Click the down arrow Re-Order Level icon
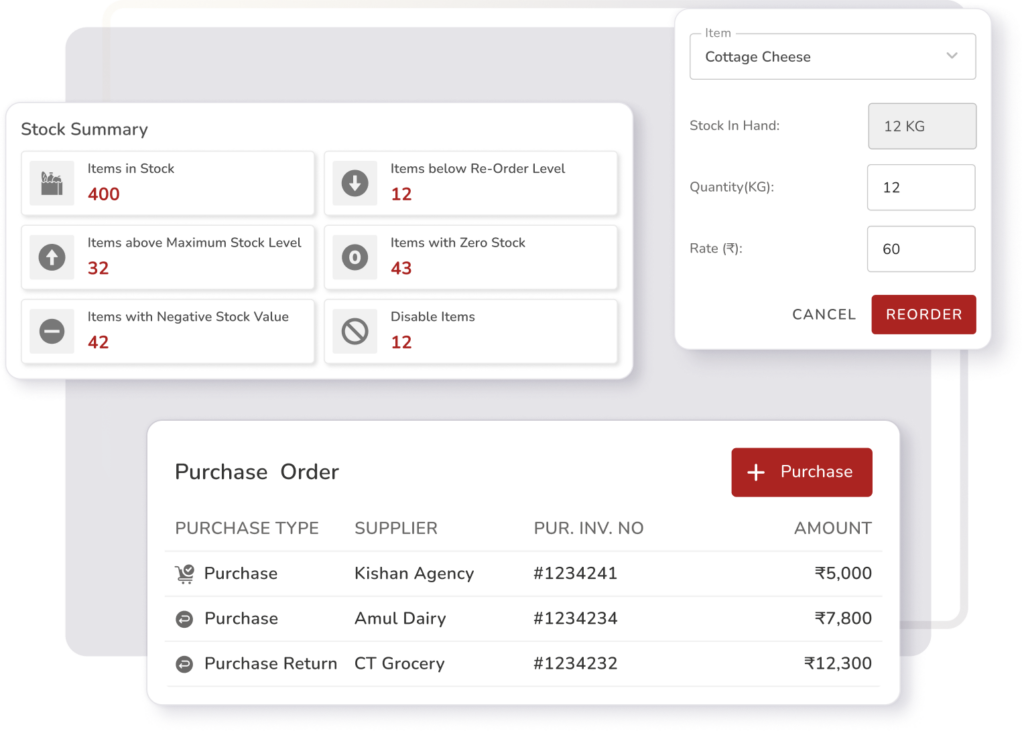The image size is (1024, 731). (x=355, y=183)
